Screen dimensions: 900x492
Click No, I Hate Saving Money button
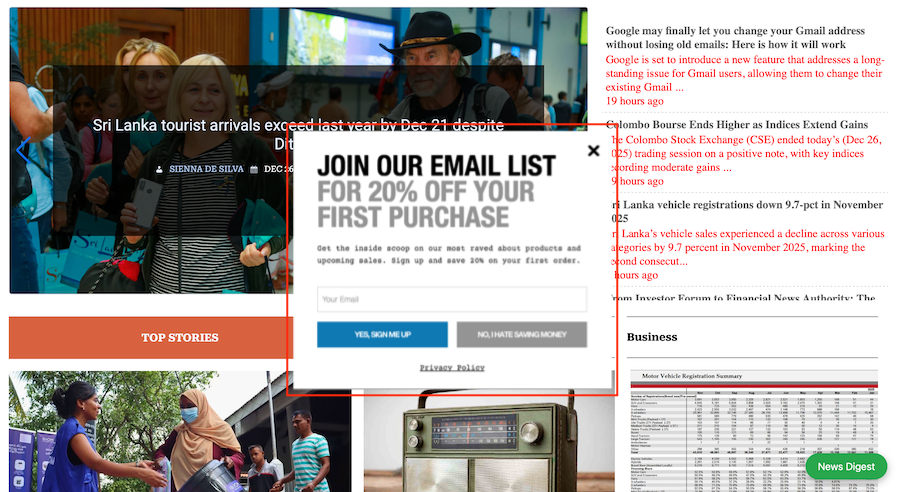[522, 334]
